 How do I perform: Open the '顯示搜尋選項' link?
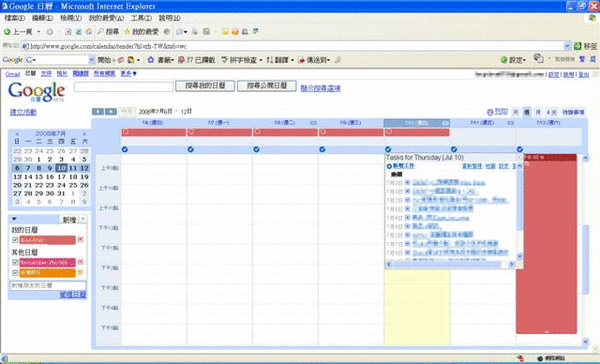(320, 88)
